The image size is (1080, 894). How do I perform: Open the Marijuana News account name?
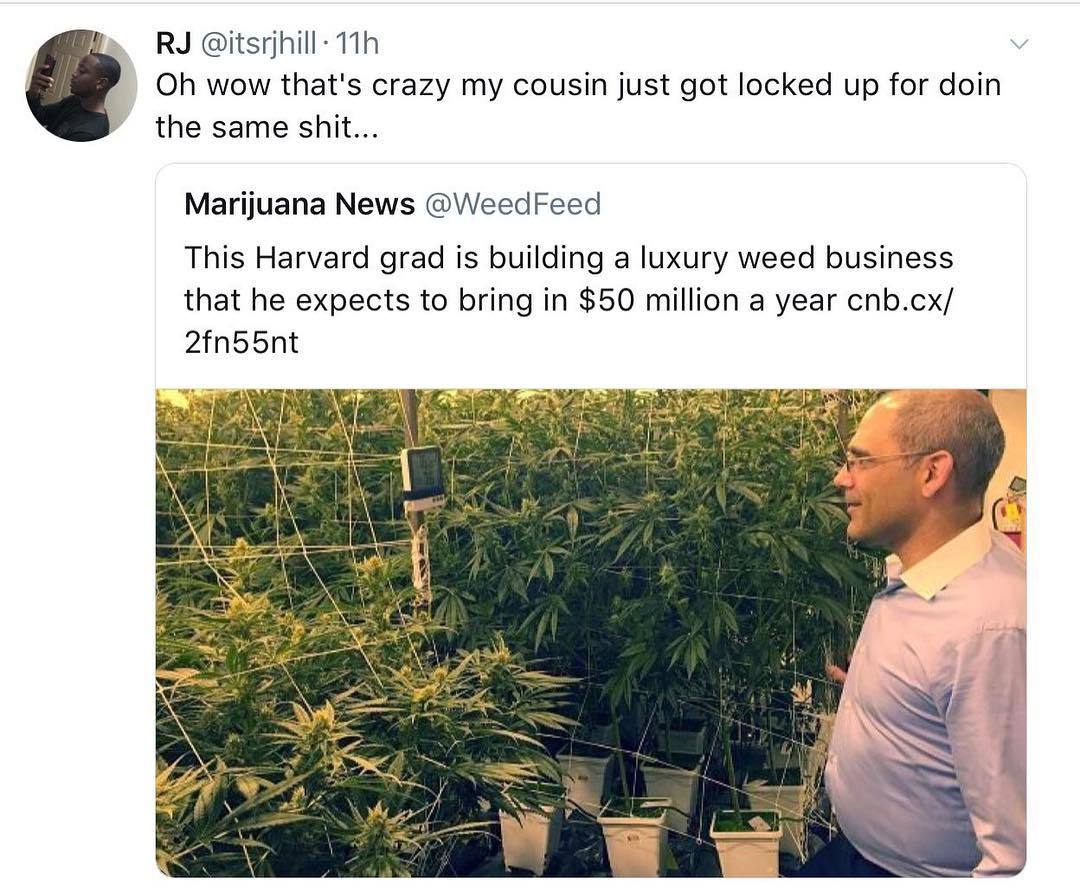(x=300, y=204)
